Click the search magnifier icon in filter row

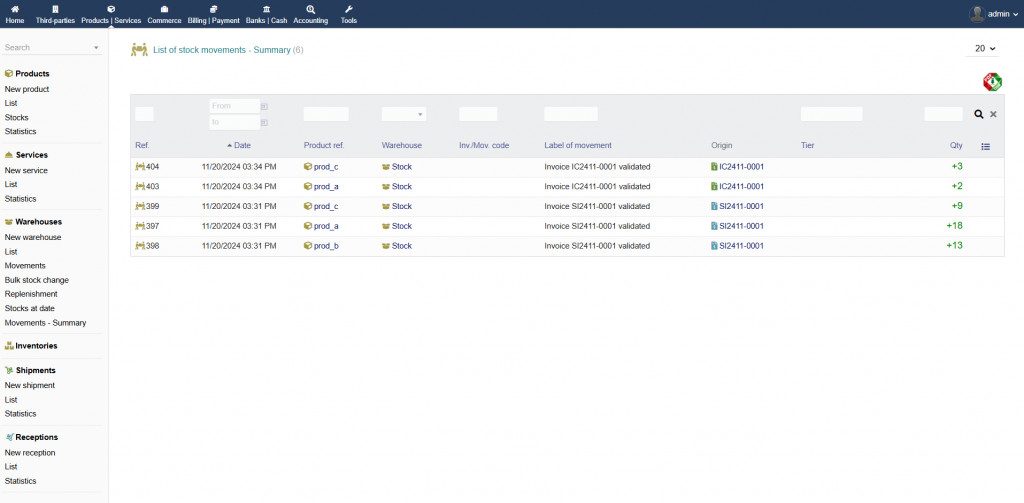[x=979, y=115]
